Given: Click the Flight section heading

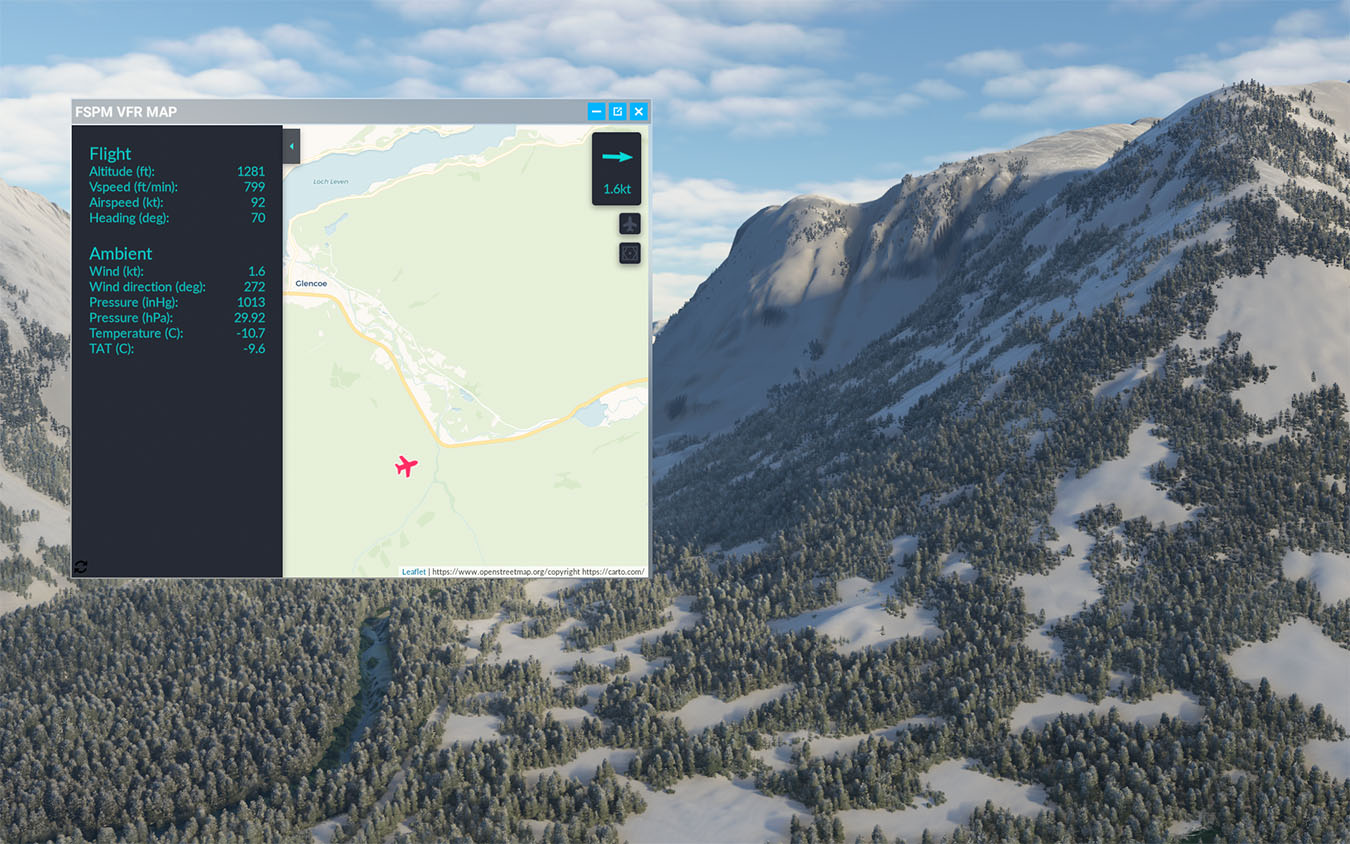Looking at the screenshot, I should tap(110, 154).
